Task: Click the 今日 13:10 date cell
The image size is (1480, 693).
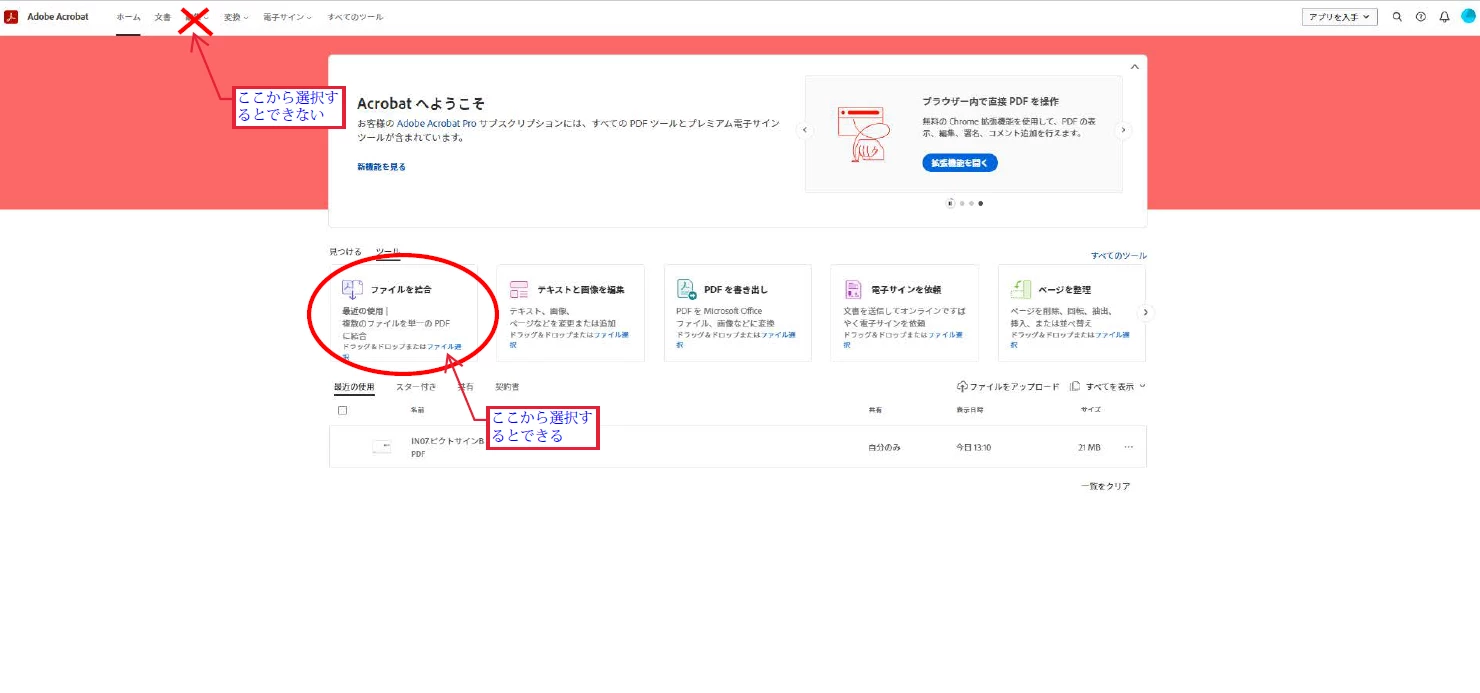Action: pyautogui.click(x=973, y=447)
